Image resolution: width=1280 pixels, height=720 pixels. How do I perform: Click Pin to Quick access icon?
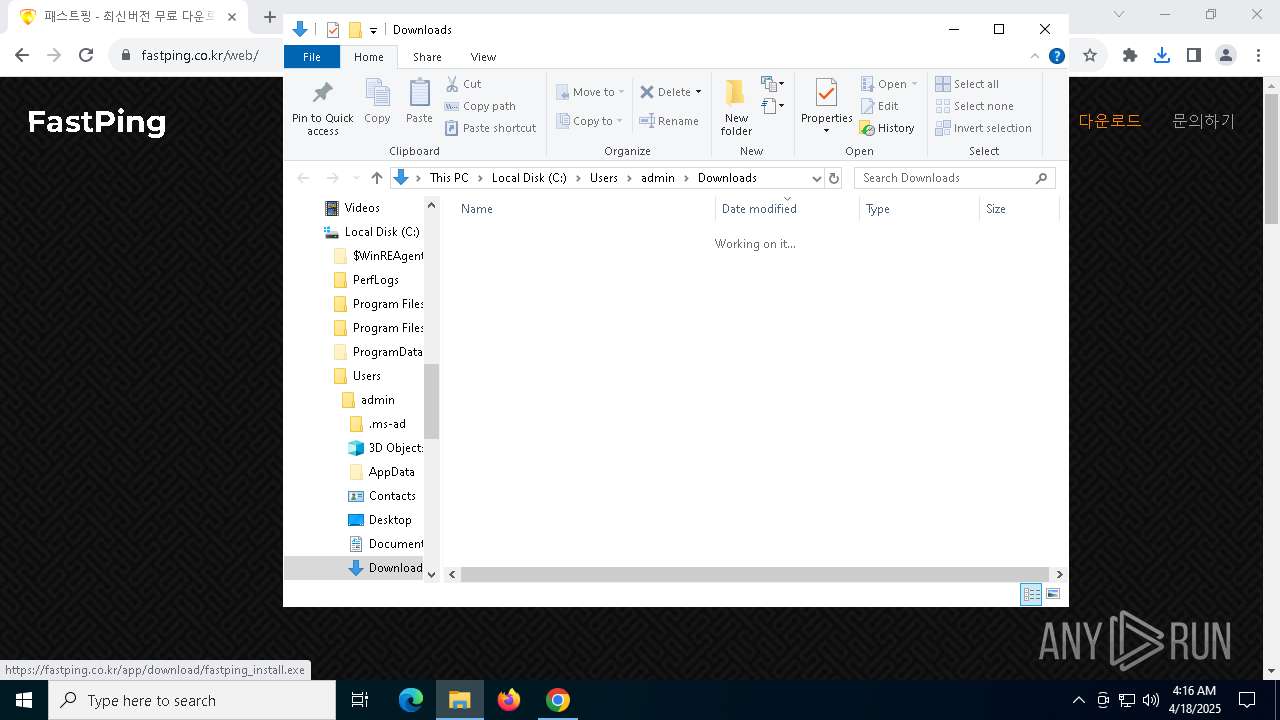tap(322, 93)
